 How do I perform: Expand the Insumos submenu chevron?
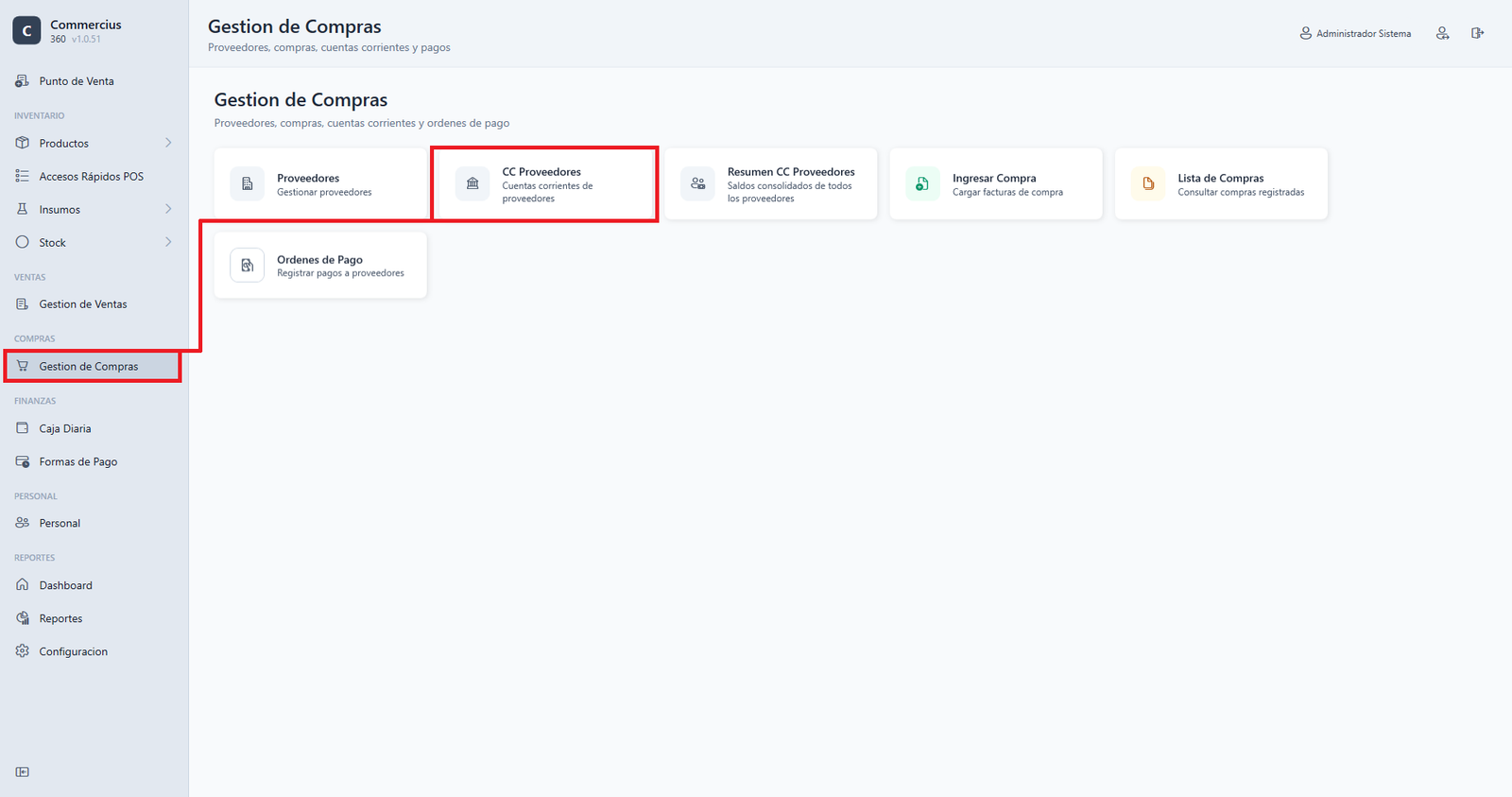point(168,209)
